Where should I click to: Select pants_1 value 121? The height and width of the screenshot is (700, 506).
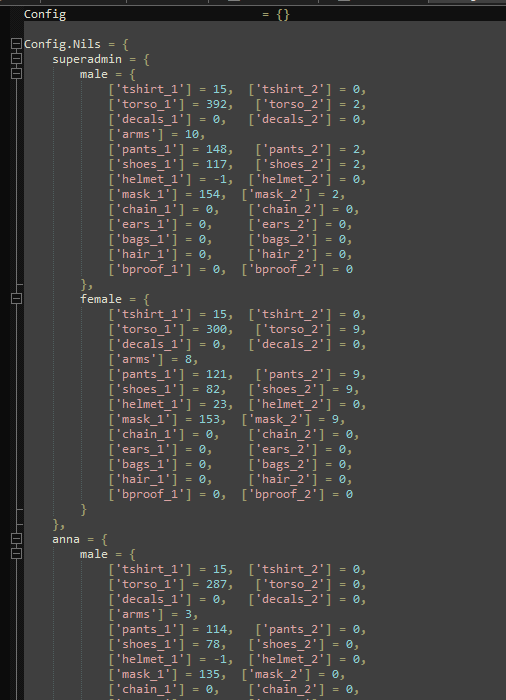click(216, 375)
